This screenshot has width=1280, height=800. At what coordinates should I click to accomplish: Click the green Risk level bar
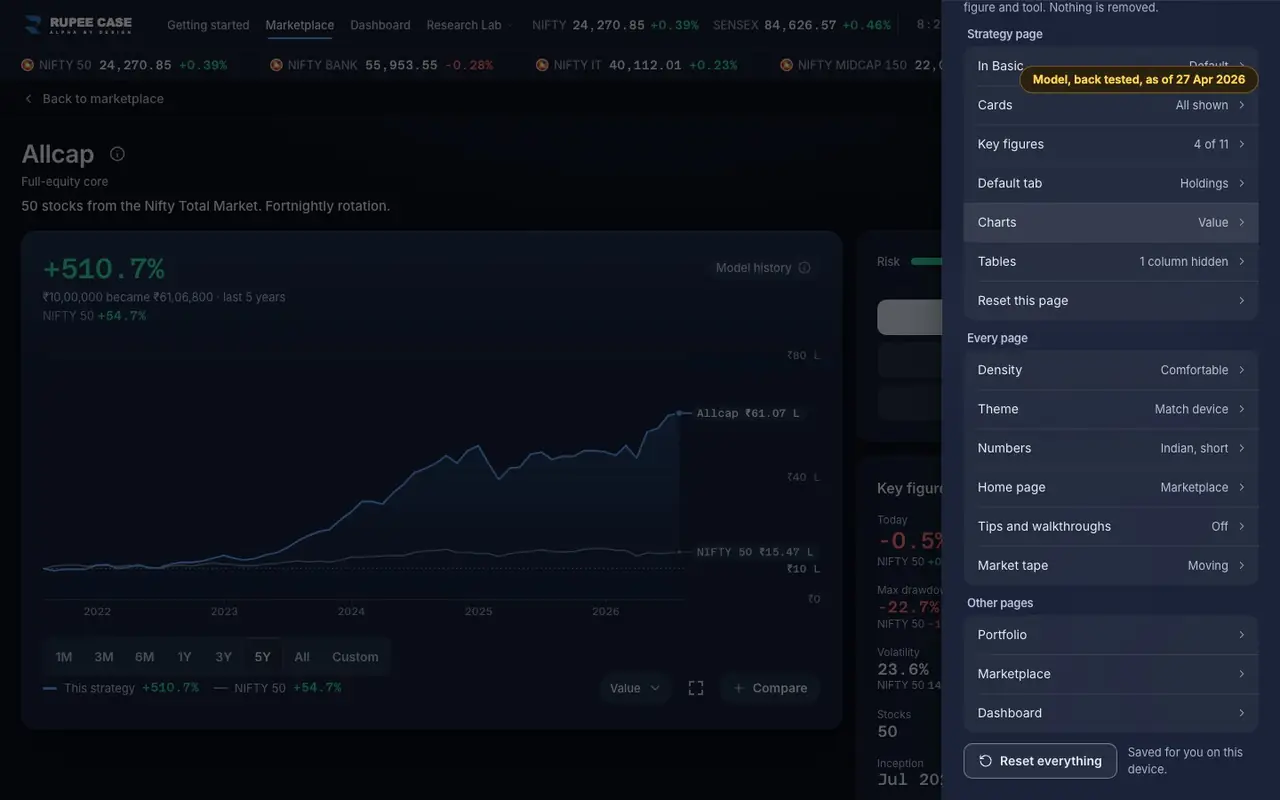(x=926, y=262)
